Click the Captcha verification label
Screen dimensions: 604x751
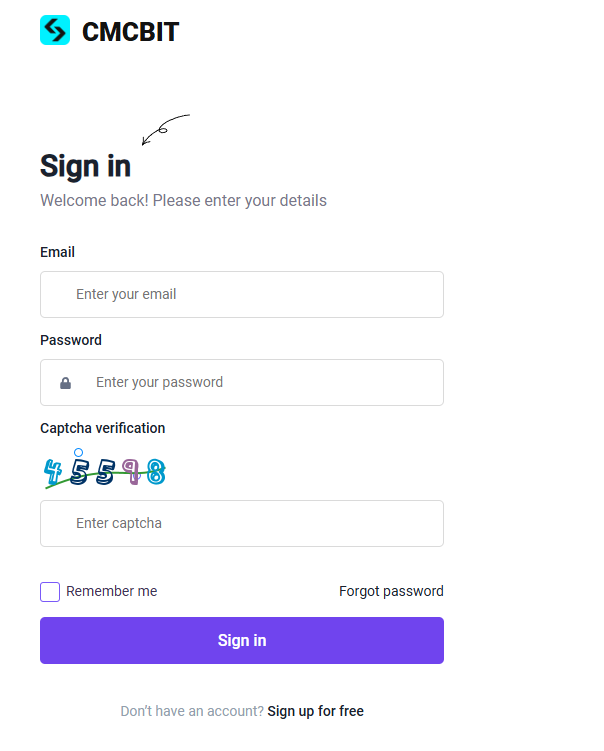(x=102, y=428)
